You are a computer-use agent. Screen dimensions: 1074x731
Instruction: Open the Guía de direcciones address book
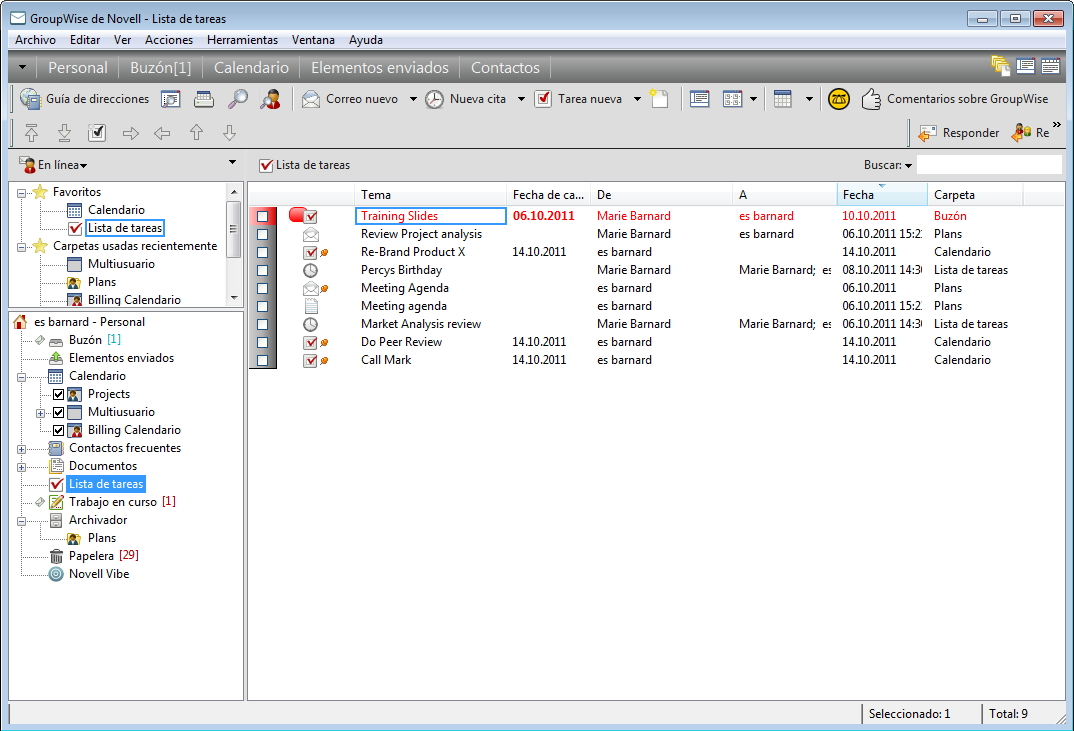[85, 99]
